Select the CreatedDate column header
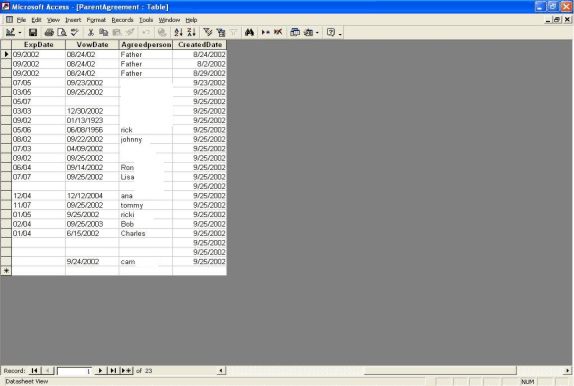The image size is (574, 386). [200, 45]
